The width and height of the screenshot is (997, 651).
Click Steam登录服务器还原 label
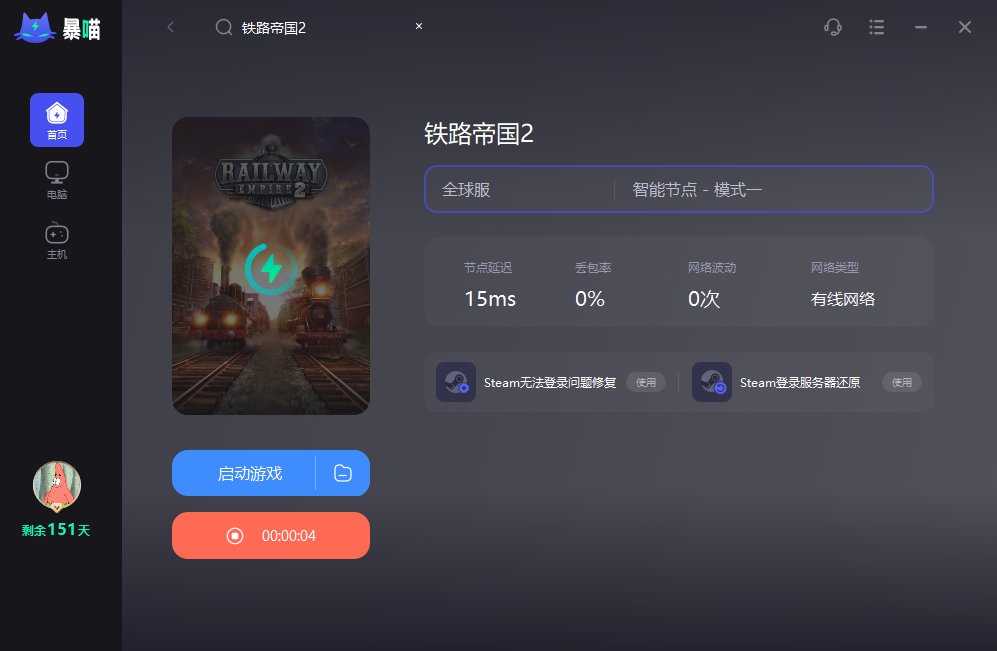click(800, 383)
